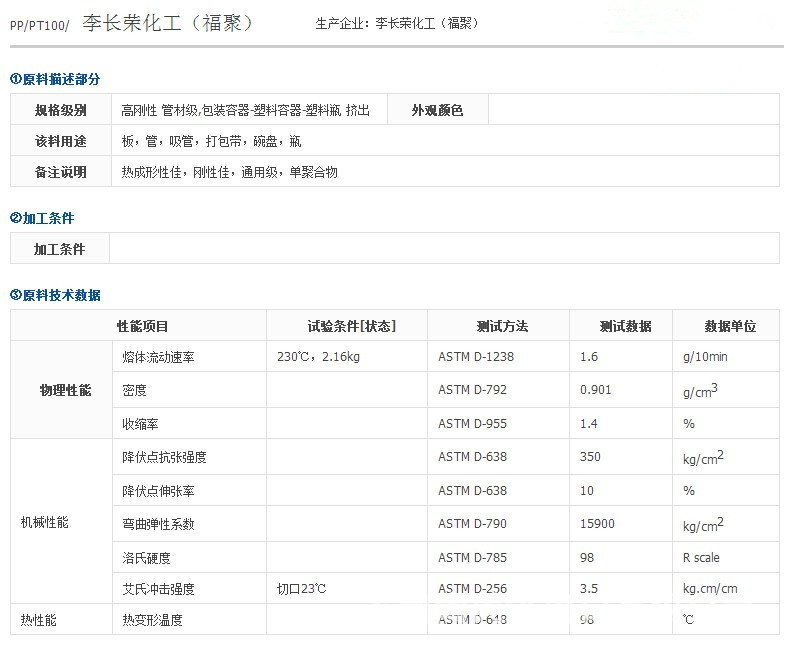Select the ③原料技术数据 section heading
792x656 pixels.
[55, 295]
